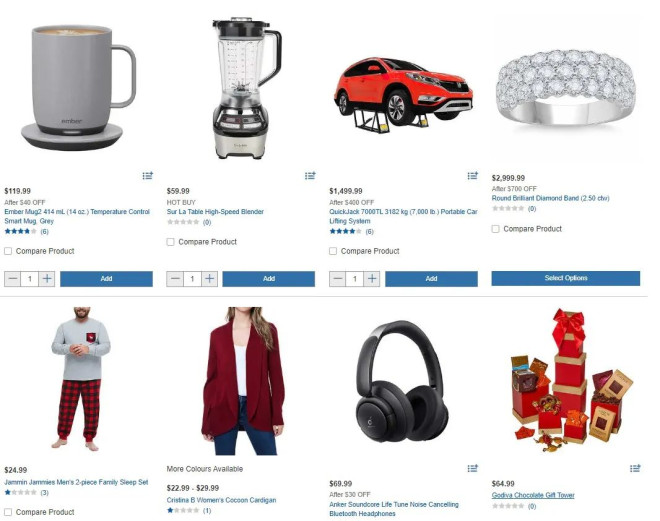Click list icon for Anker Soundcore Headphones
The image size is (660, 521).
pos(473,468)
